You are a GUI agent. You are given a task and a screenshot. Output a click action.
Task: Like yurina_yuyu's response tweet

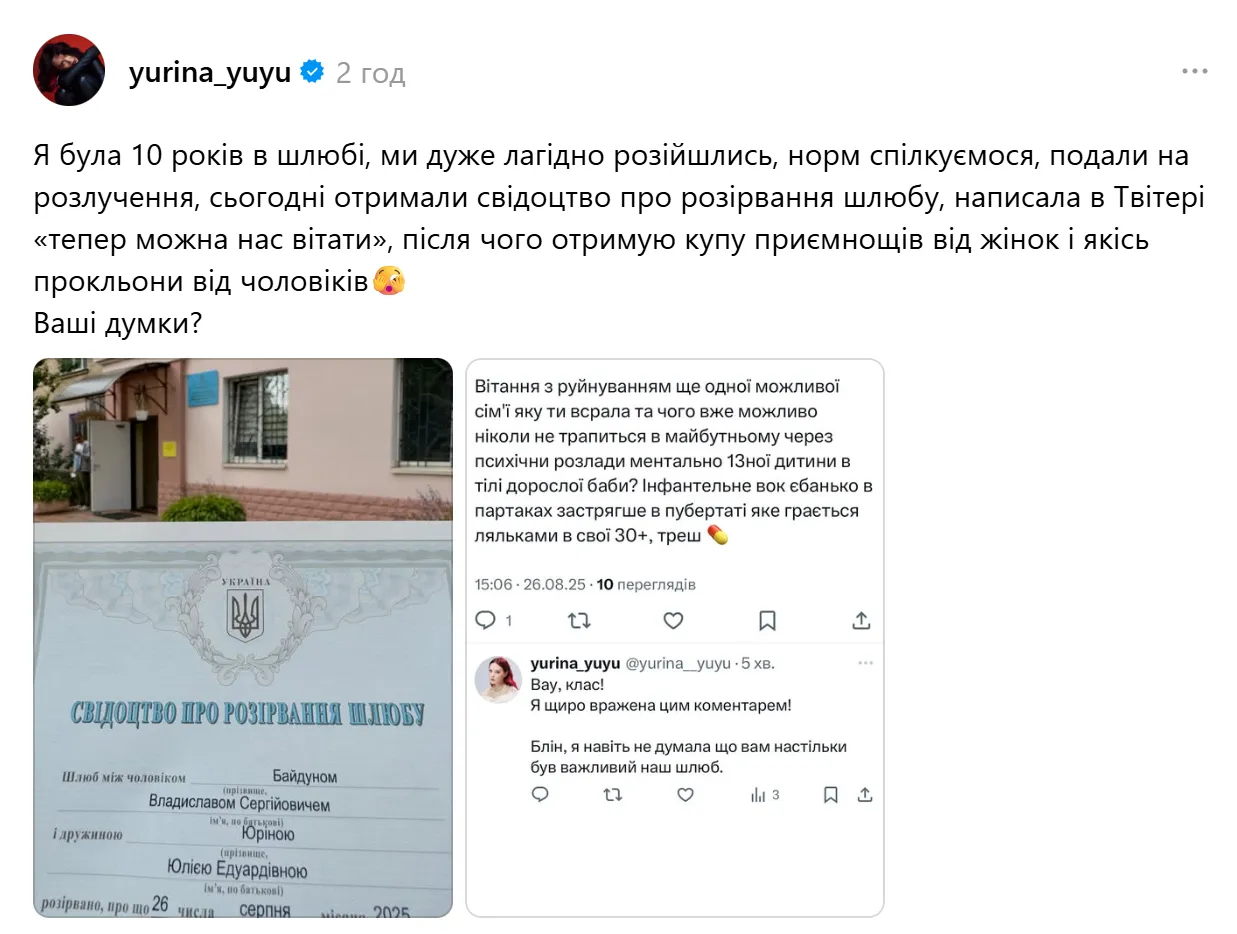point(685,795)
